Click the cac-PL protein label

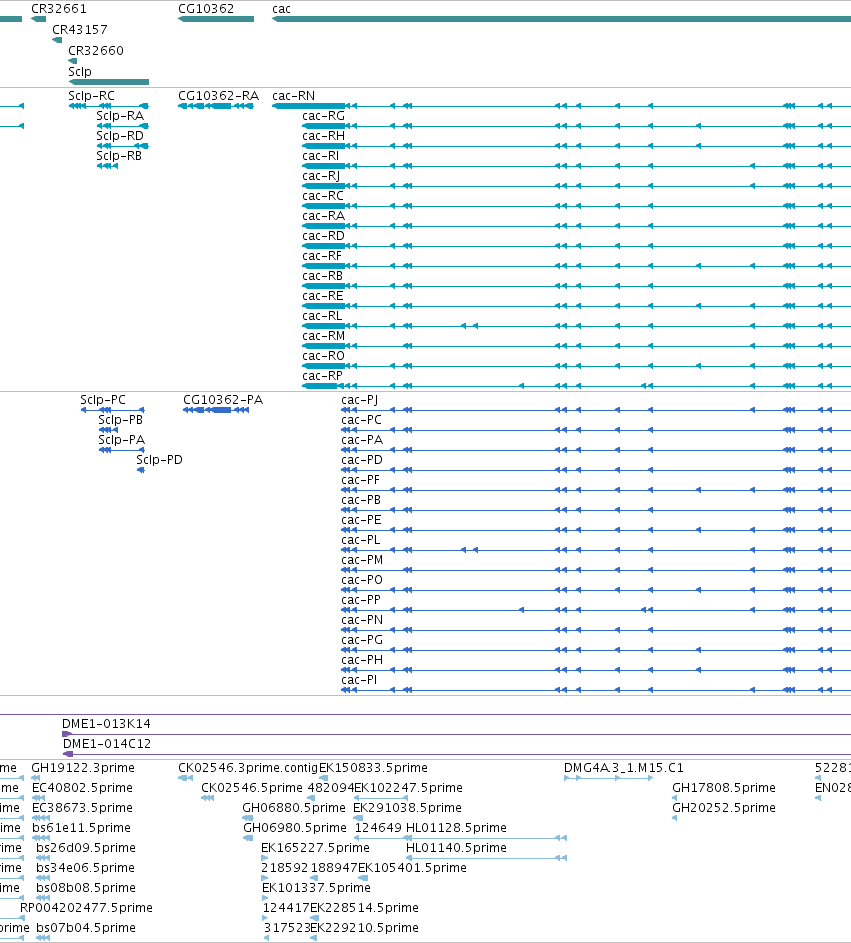360,539
